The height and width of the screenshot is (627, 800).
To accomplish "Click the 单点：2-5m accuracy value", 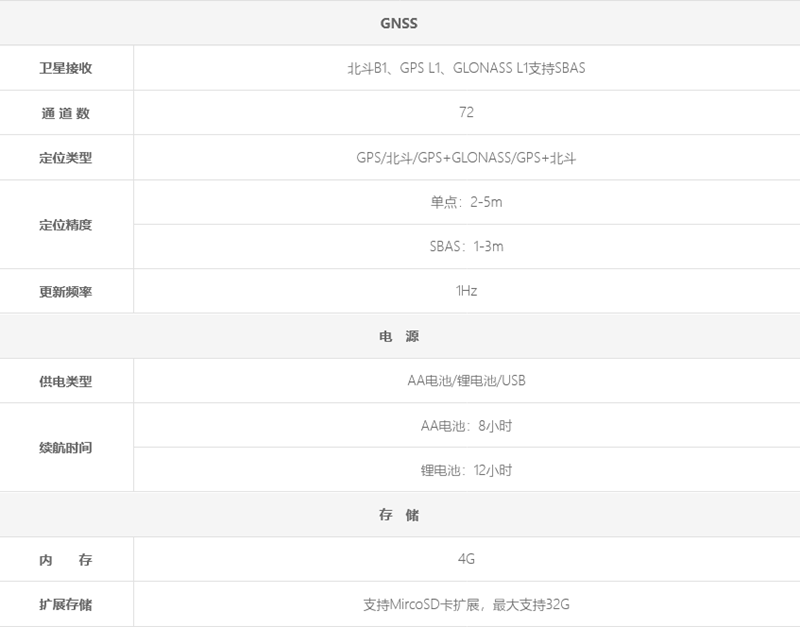I will [466, 202].
